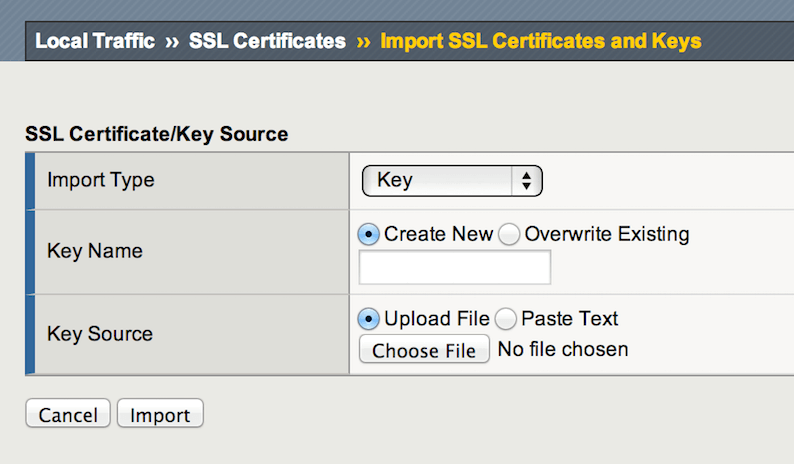This screenshot has width=794, height=464.
Task: Click the Import button
Action: click(x=160, y=414)
